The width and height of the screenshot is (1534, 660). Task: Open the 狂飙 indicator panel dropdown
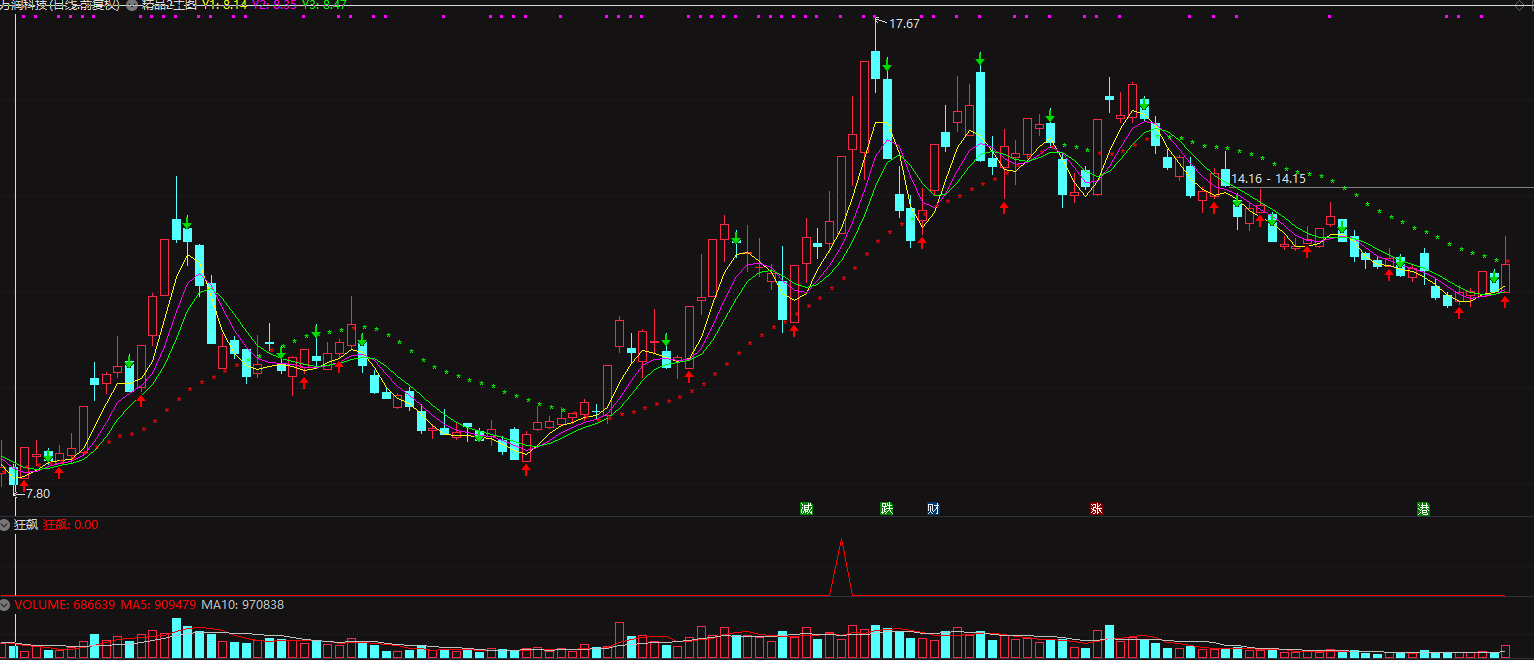[5, 524]
